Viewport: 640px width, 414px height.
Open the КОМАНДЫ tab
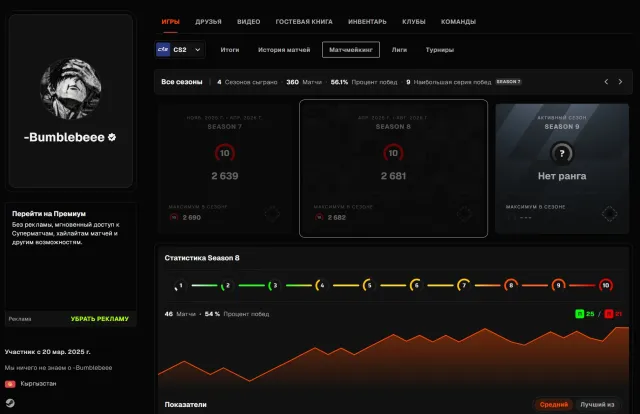pos(458,22)
